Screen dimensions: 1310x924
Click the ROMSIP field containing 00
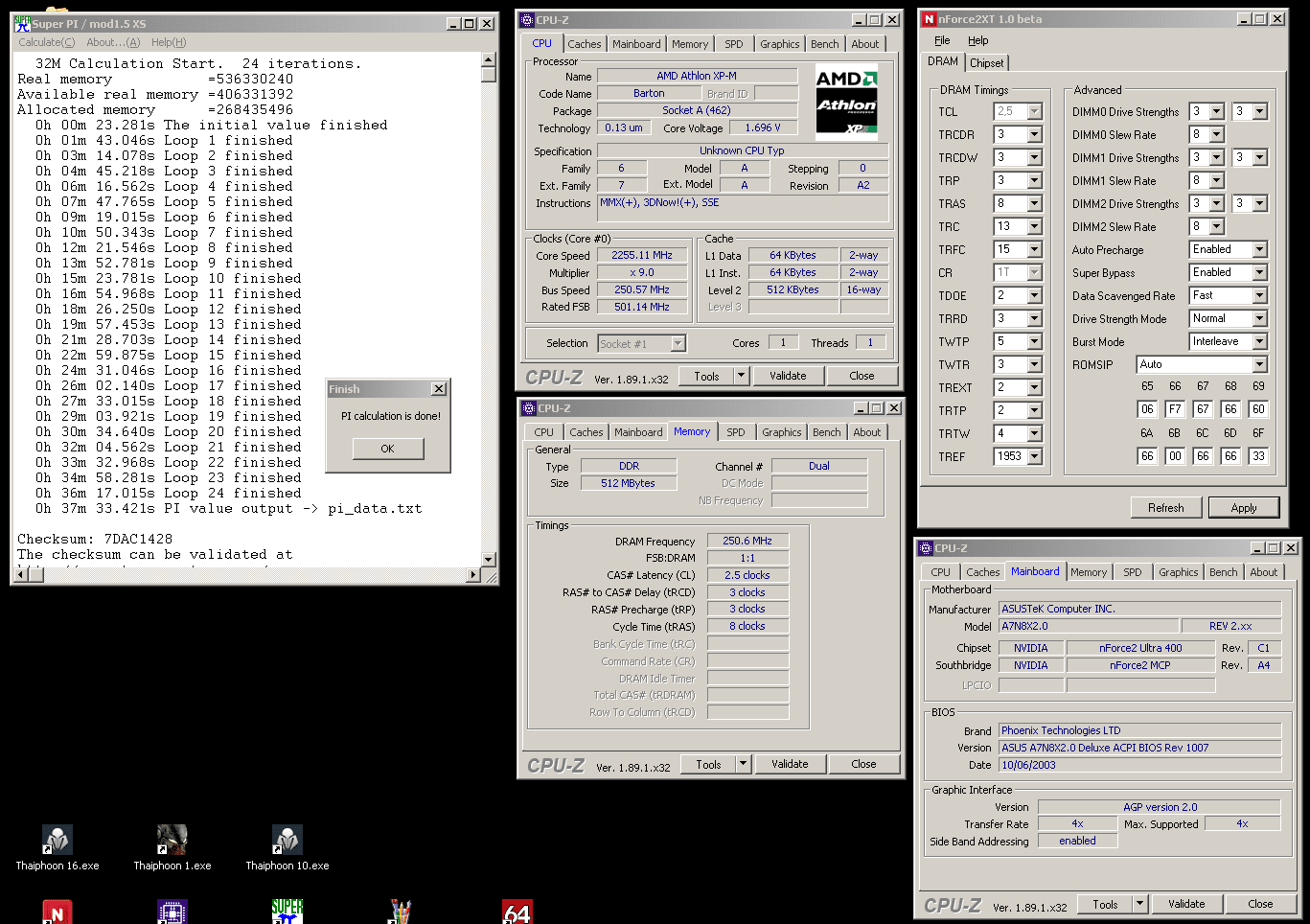click(1175, 456)
